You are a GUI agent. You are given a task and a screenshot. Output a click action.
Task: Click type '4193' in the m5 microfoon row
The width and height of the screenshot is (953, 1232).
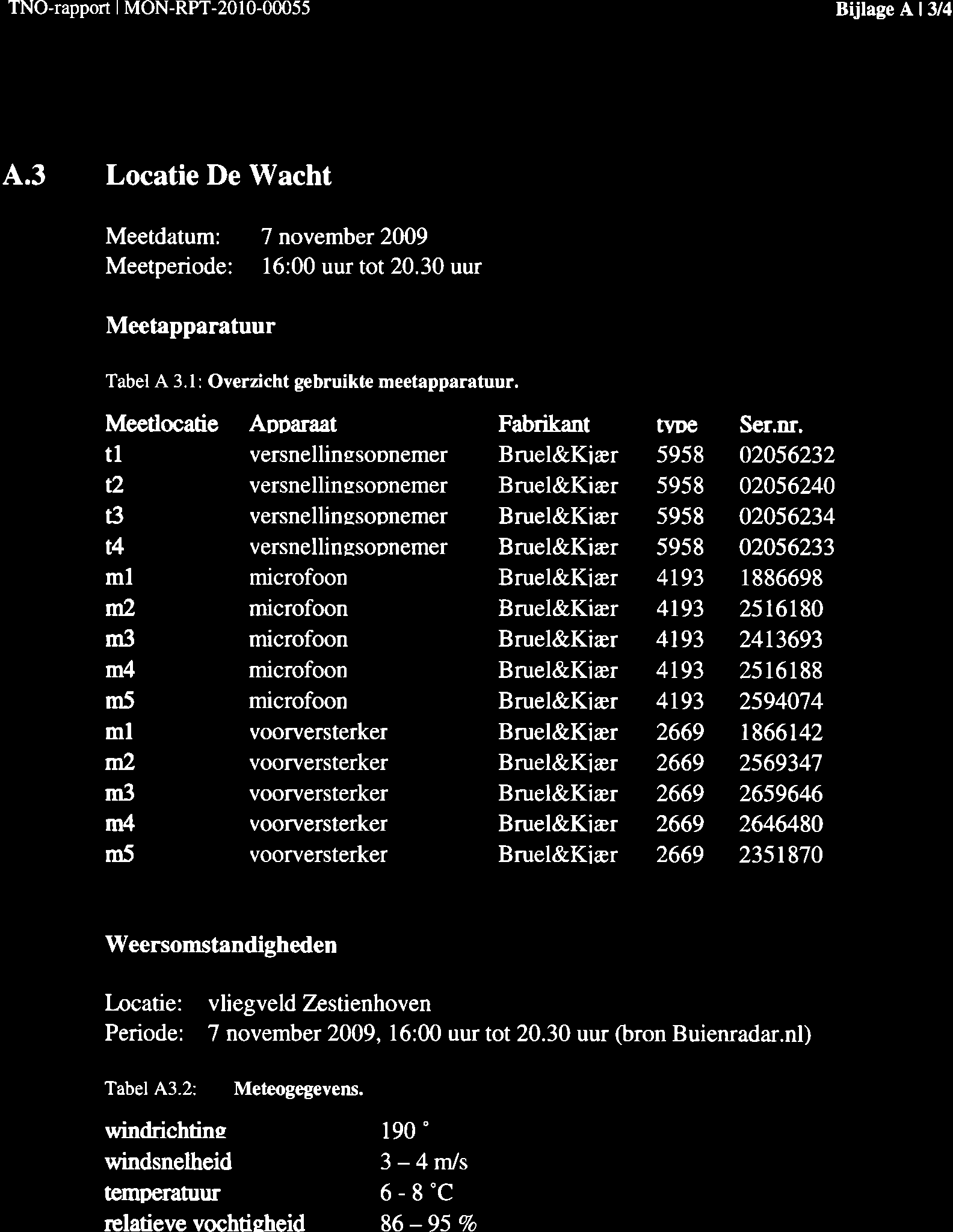680,702
